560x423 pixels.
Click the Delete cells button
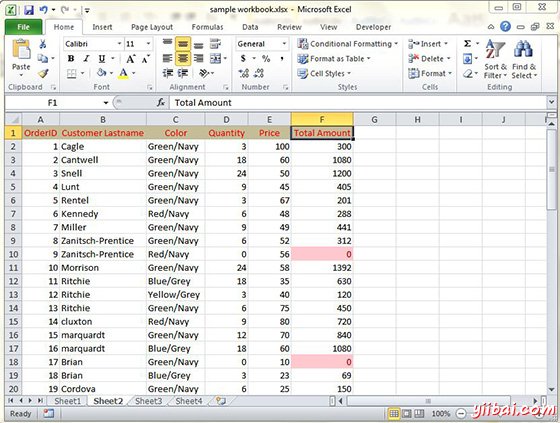point(429,59)
